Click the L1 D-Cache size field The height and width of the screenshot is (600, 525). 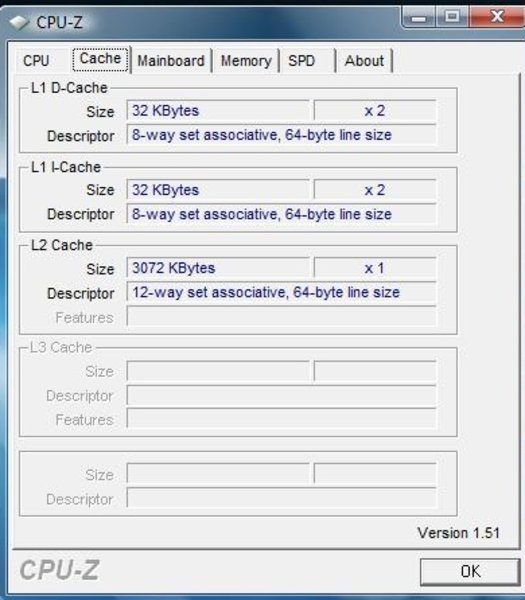click(218, 111)
